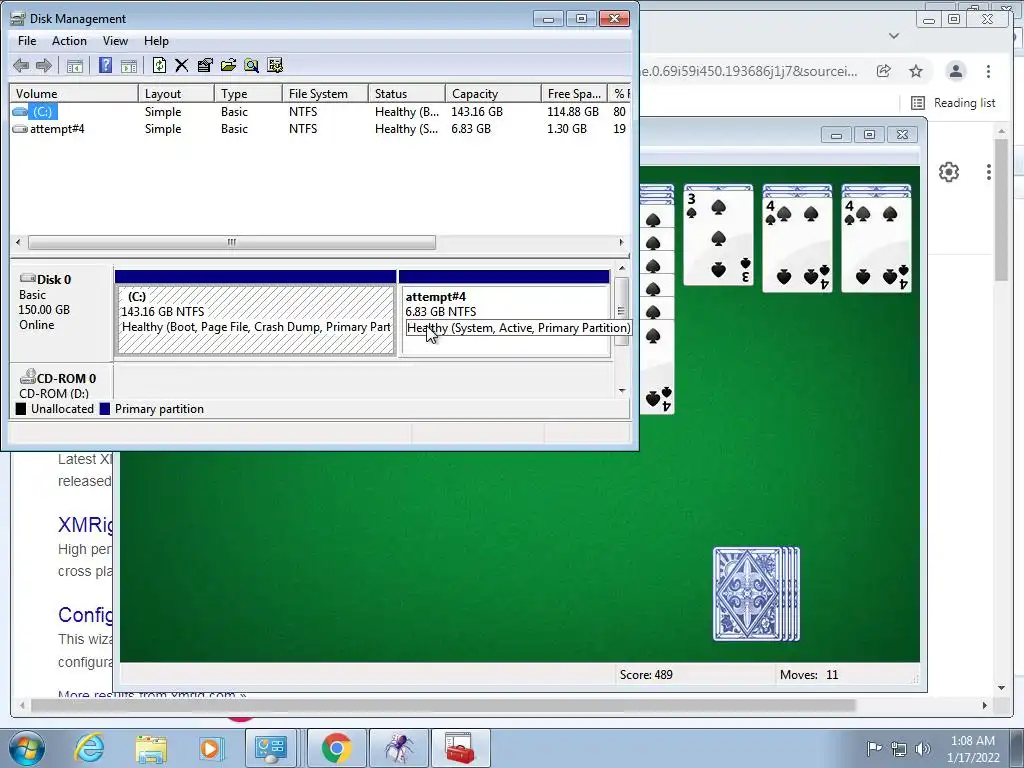Open the blue Help question mark icon
The width and height of the screenshot is (1024, 768).
point(105,65)
